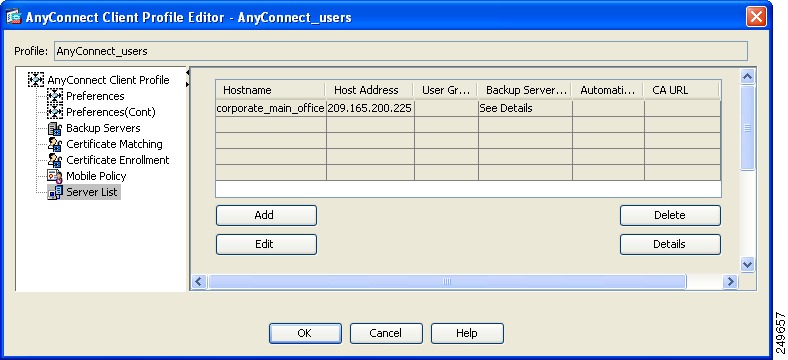Image resolution: width=788 pixels, height=360 pixels.
Task: Confirm with the OK button
Action: point(305,333)
